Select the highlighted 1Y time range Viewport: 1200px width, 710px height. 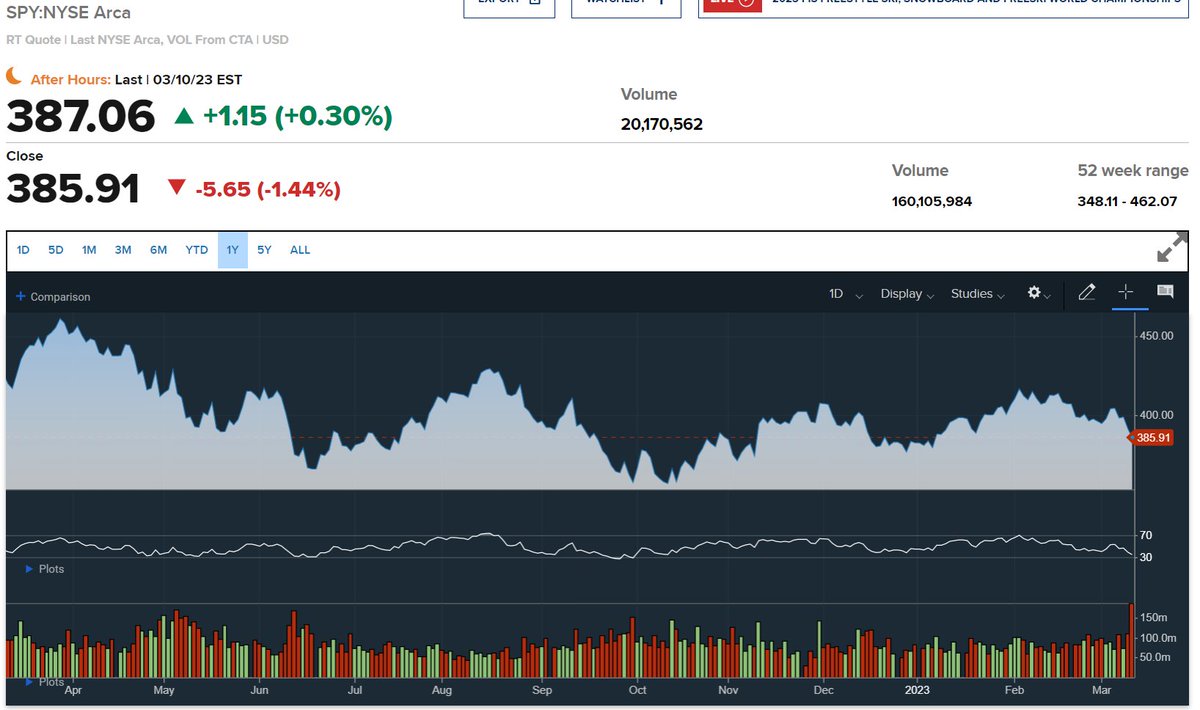232,250
